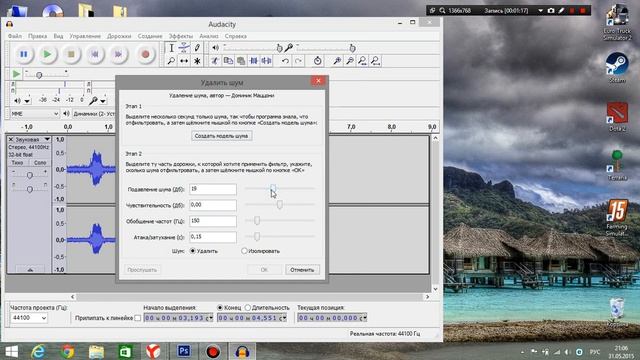The width and height of the screenshot is (640, 360).
Task: Open the recording meter dropdown arrow
Action: (103, 100)
